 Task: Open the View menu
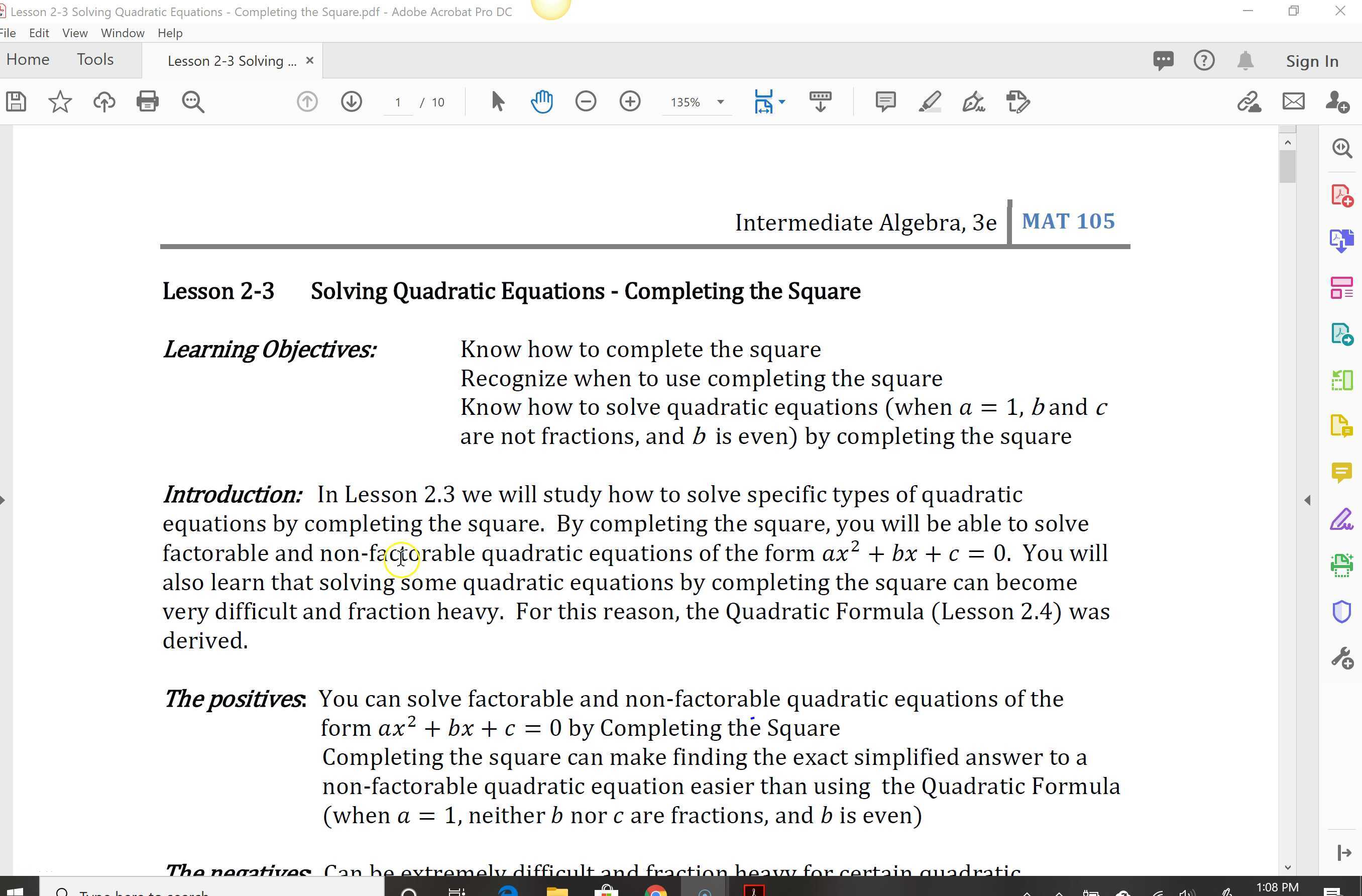[x=74, y=33]
